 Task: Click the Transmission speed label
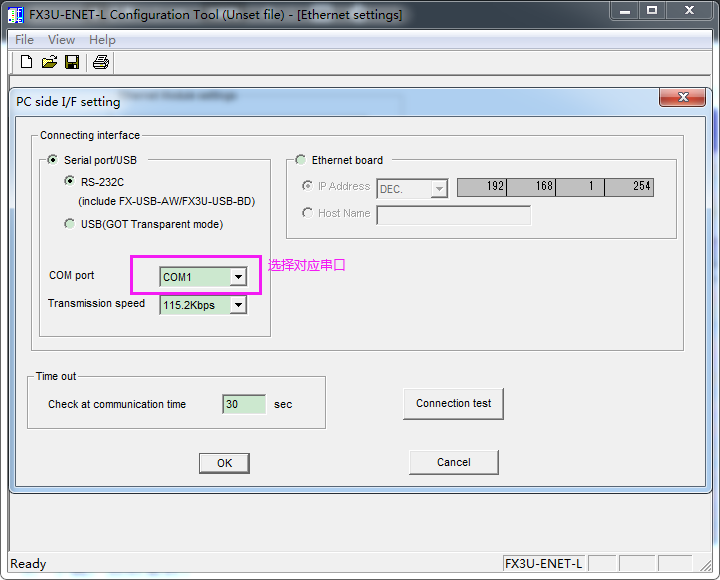tap(96, 303)
